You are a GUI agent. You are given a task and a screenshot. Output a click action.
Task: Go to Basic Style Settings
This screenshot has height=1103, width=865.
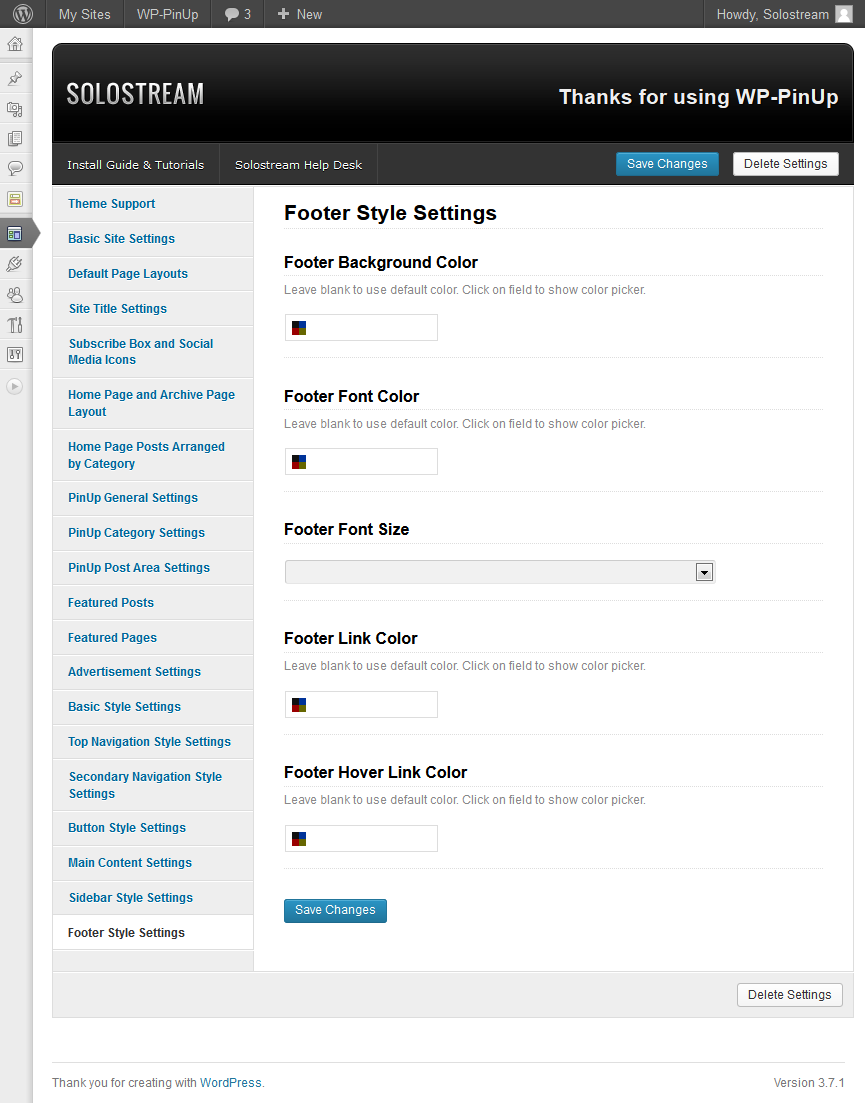click(x=153, y=707)
